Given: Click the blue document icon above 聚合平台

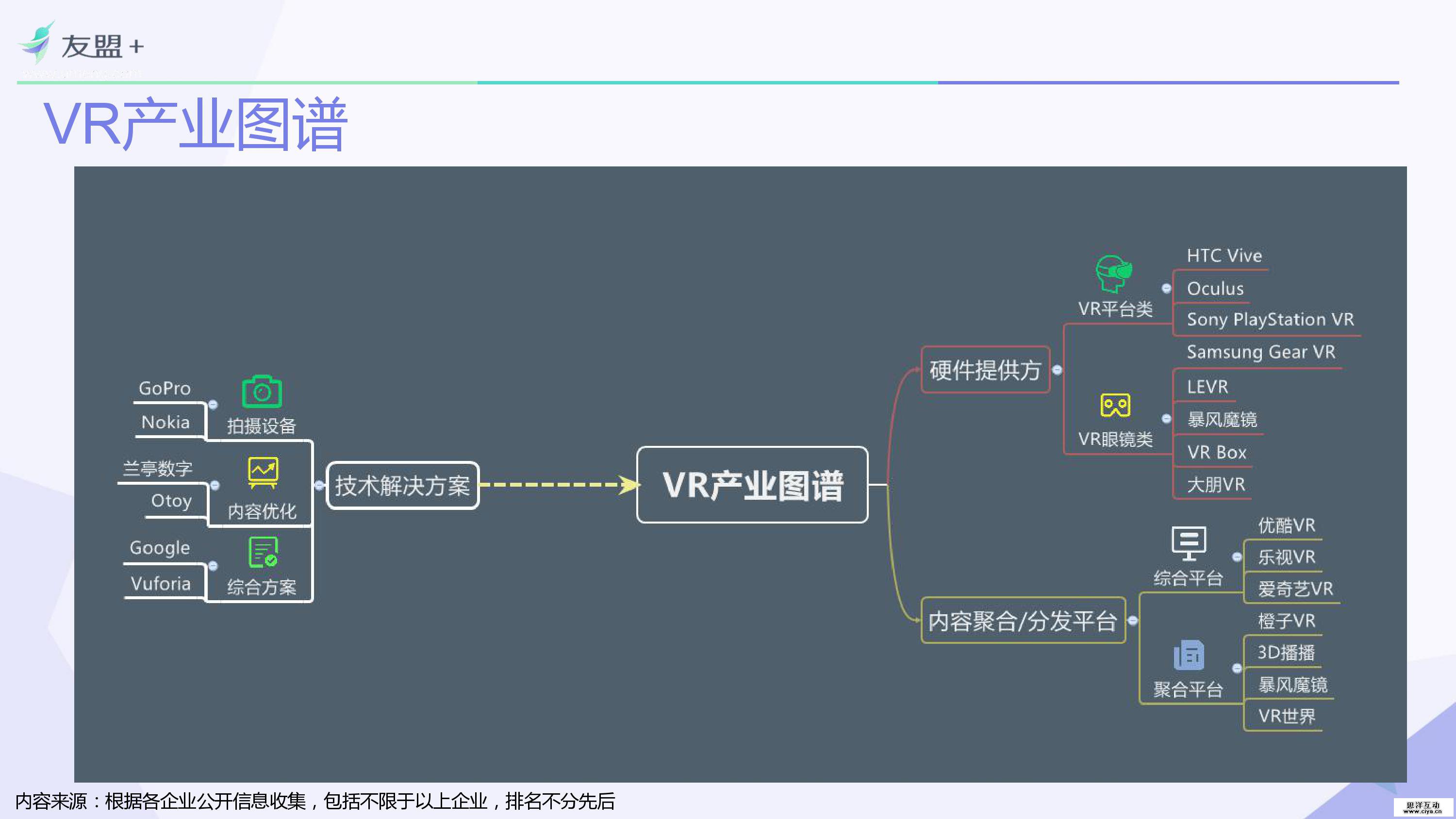Looking at the screenshot, I should coord(1189,655).
